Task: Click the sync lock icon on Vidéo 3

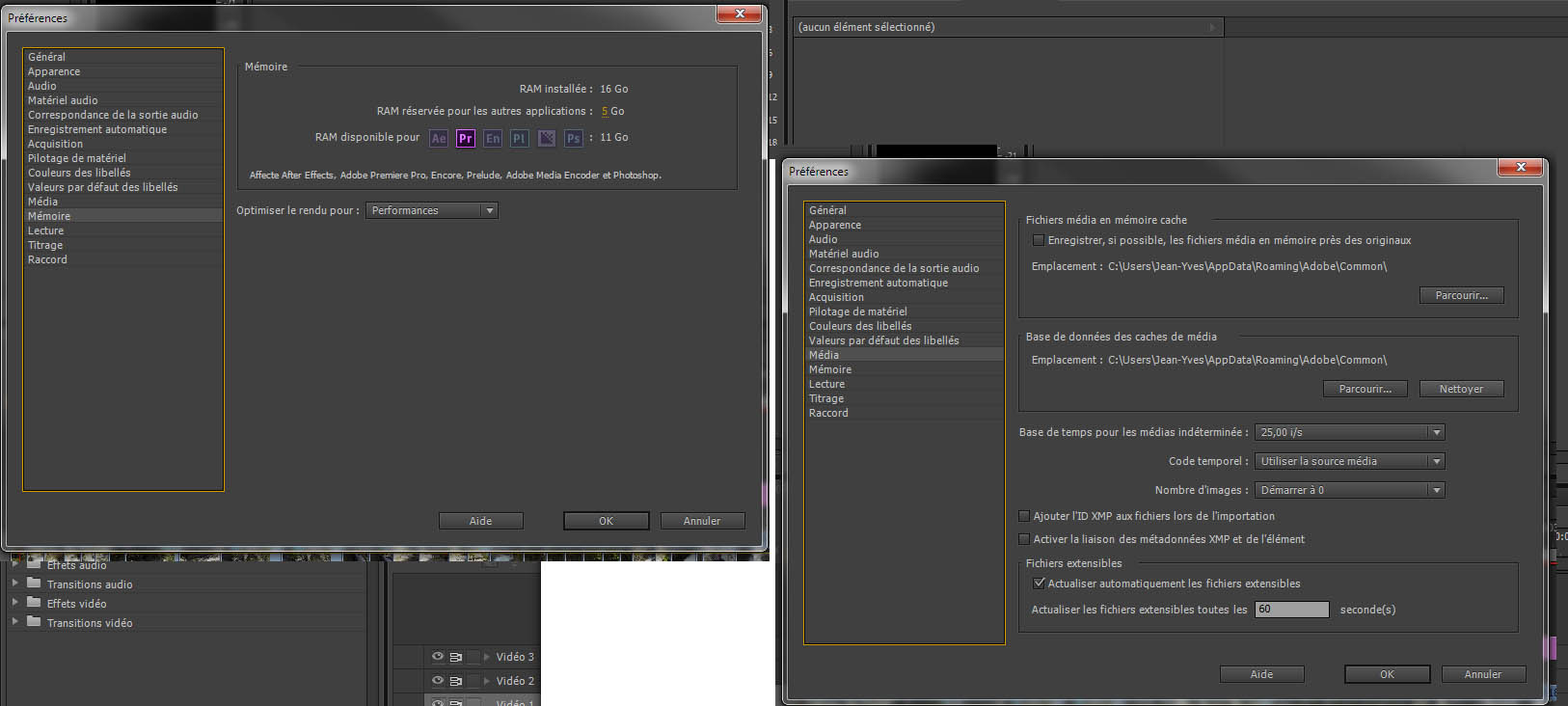Action: click(x=456, y=657)
